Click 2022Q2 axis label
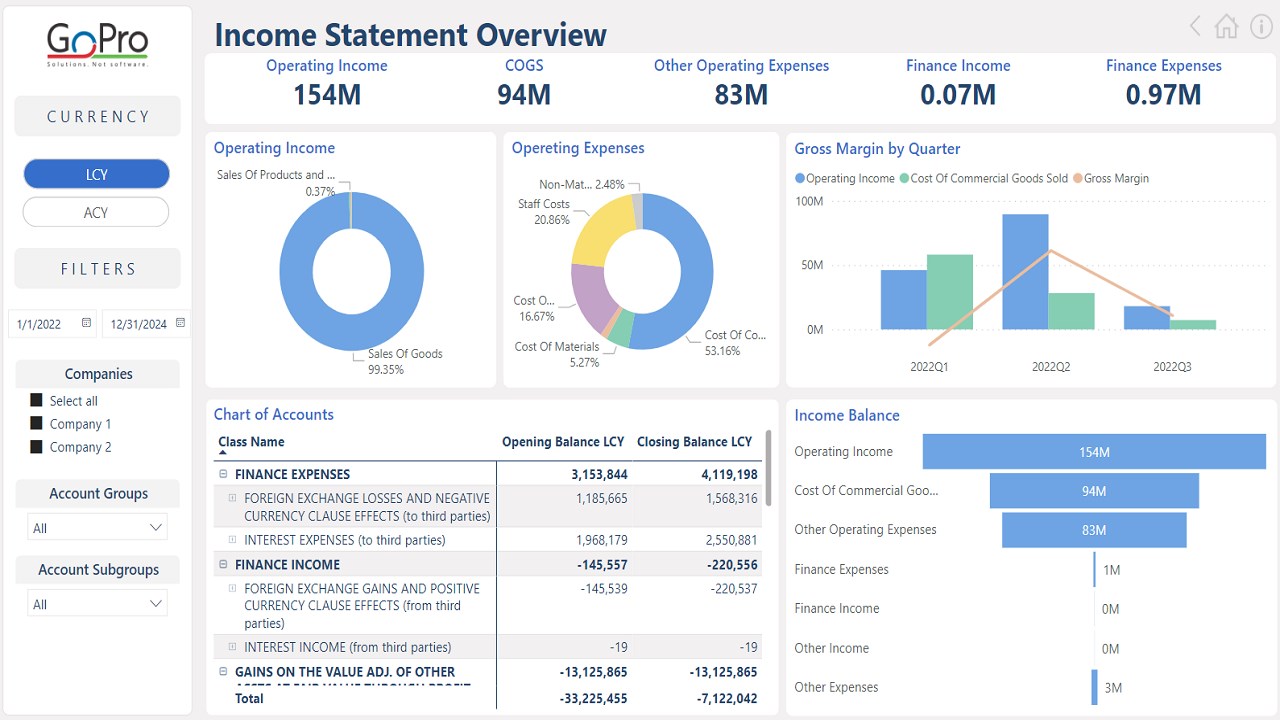 pyautogui.click(x=1051, y=367)
